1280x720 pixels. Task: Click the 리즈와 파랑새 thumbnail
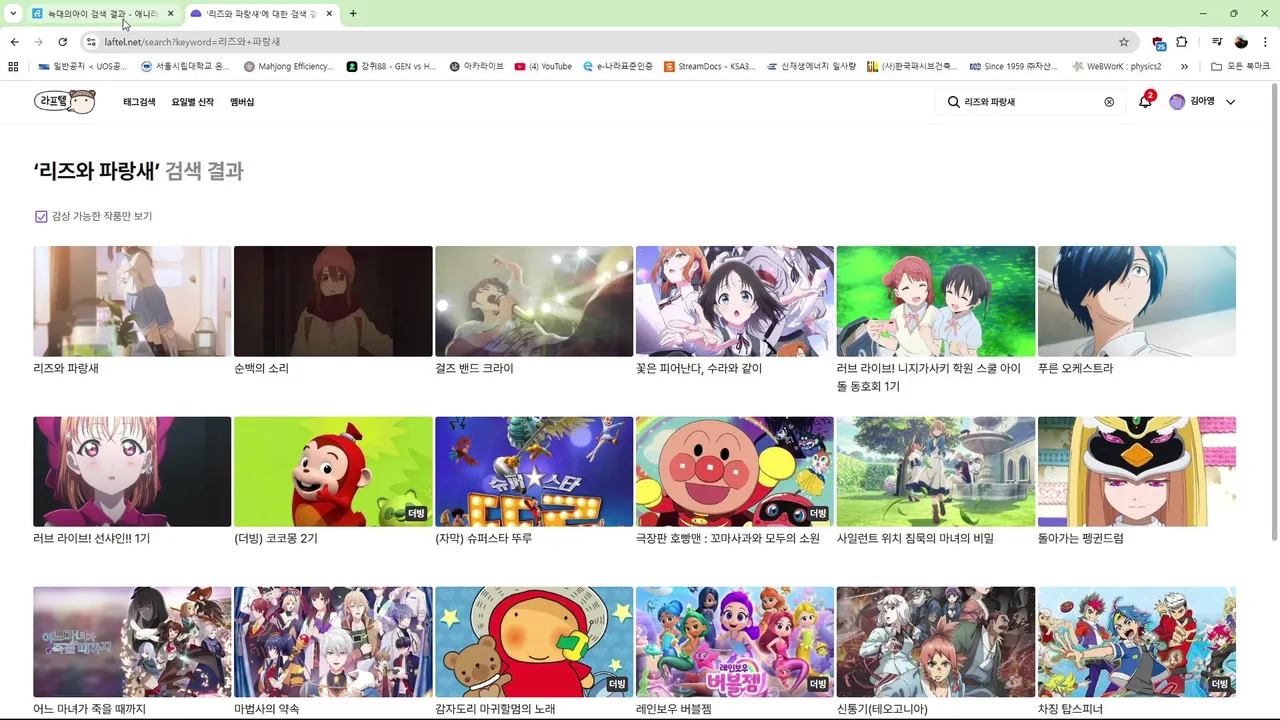(132, 301)
